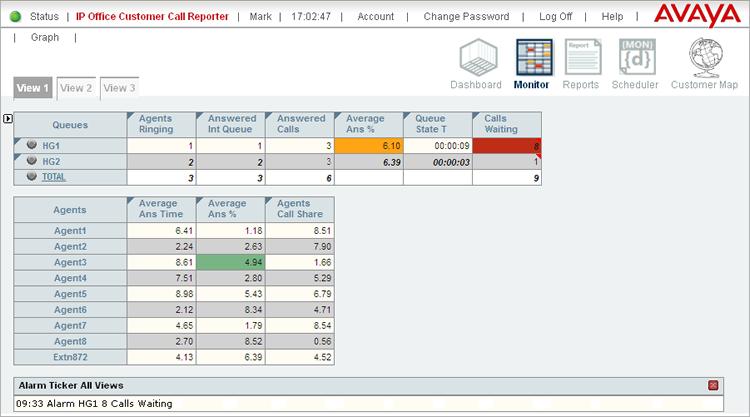
Task: Open the Answered Calls column corner menu
Action: click(x=269, y=116)
